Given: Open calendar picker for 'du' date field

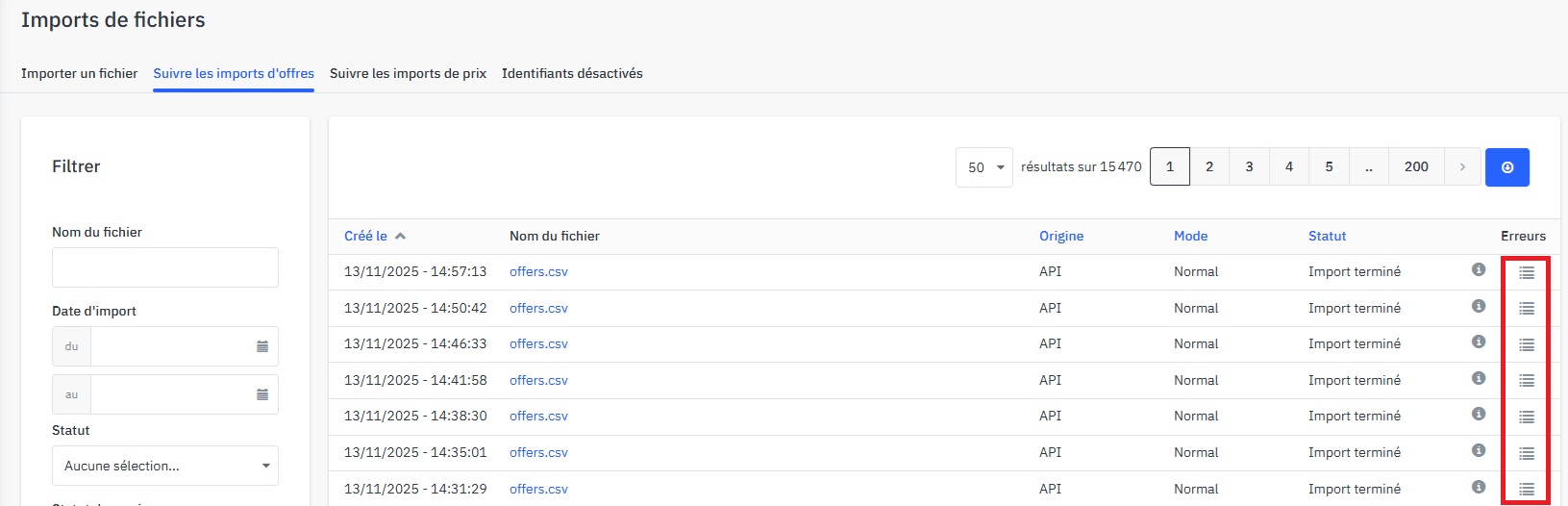Looking at the screenshot, I should pyautogui.click(x=262, y=346).
